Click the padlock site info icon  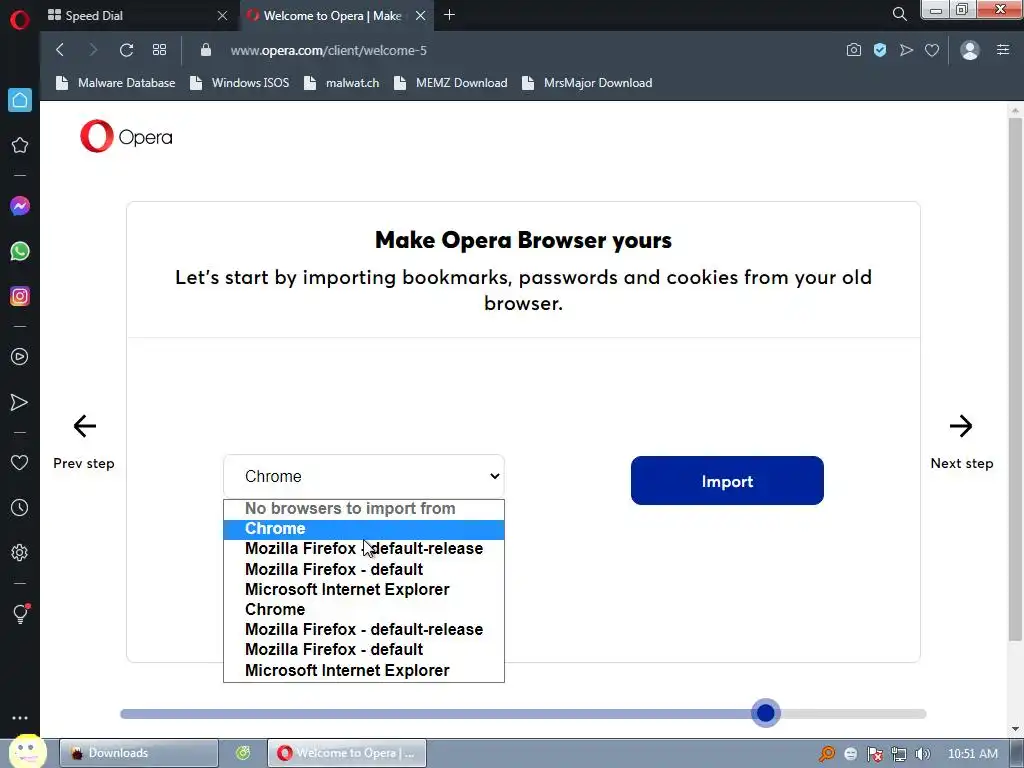tap(206, 50)
